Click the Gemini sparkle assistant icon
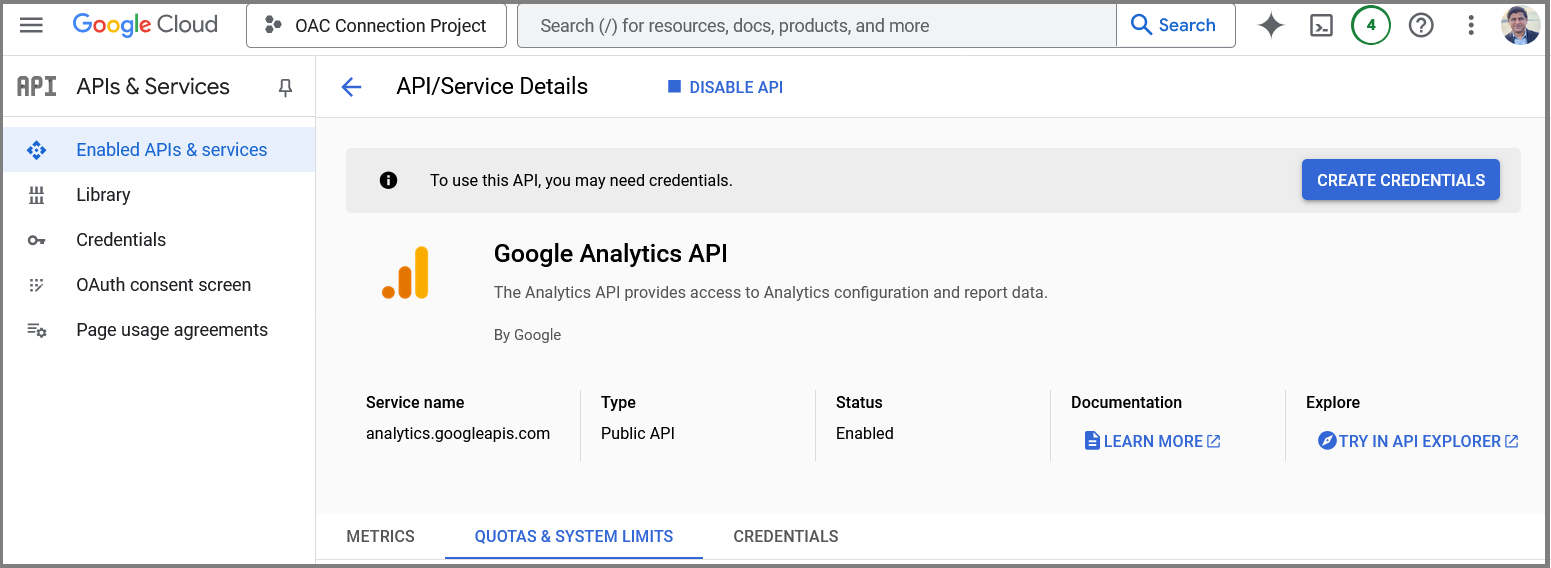Image resolution: width=1551 pixels, height=568 pixels. tap(1271, 25)
